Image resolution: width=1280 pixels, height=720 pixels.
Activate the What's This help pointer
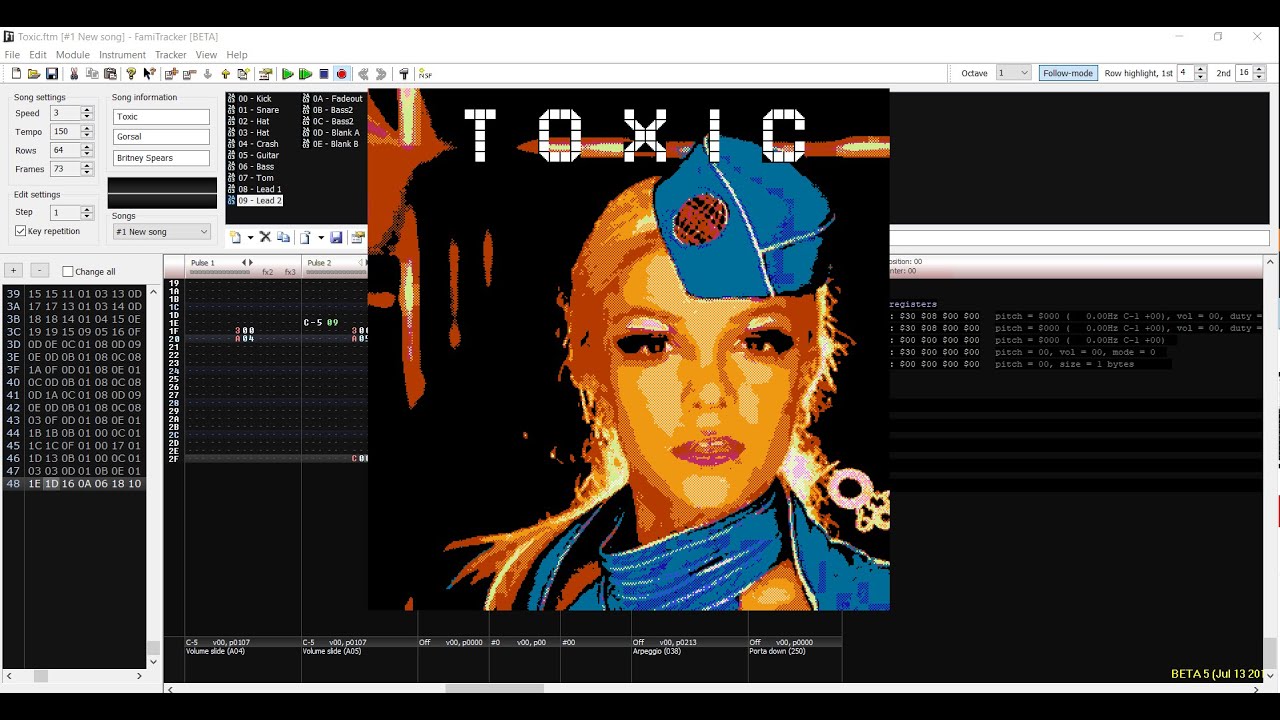149,74
